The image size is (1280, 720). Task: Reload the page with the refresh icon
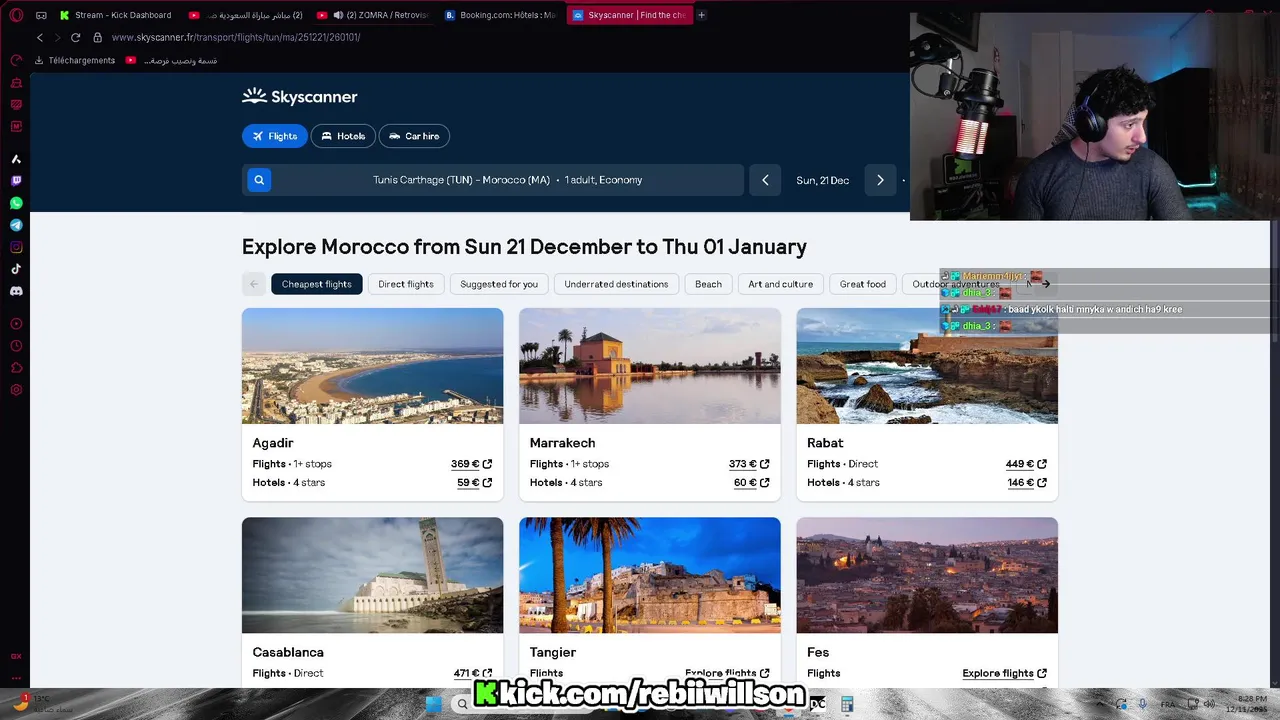75,37
